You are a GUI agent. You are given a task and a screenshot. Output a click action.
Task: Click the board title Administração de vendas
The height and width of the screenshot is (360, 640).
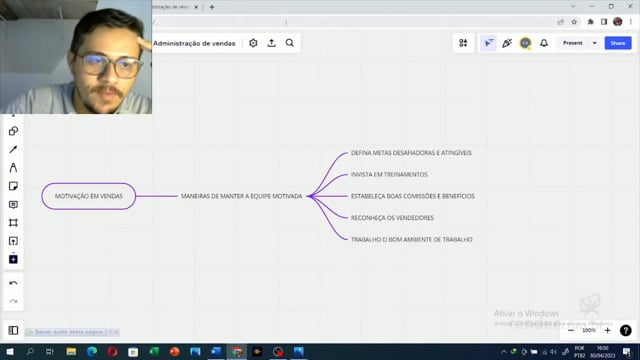tap(194, 43)
